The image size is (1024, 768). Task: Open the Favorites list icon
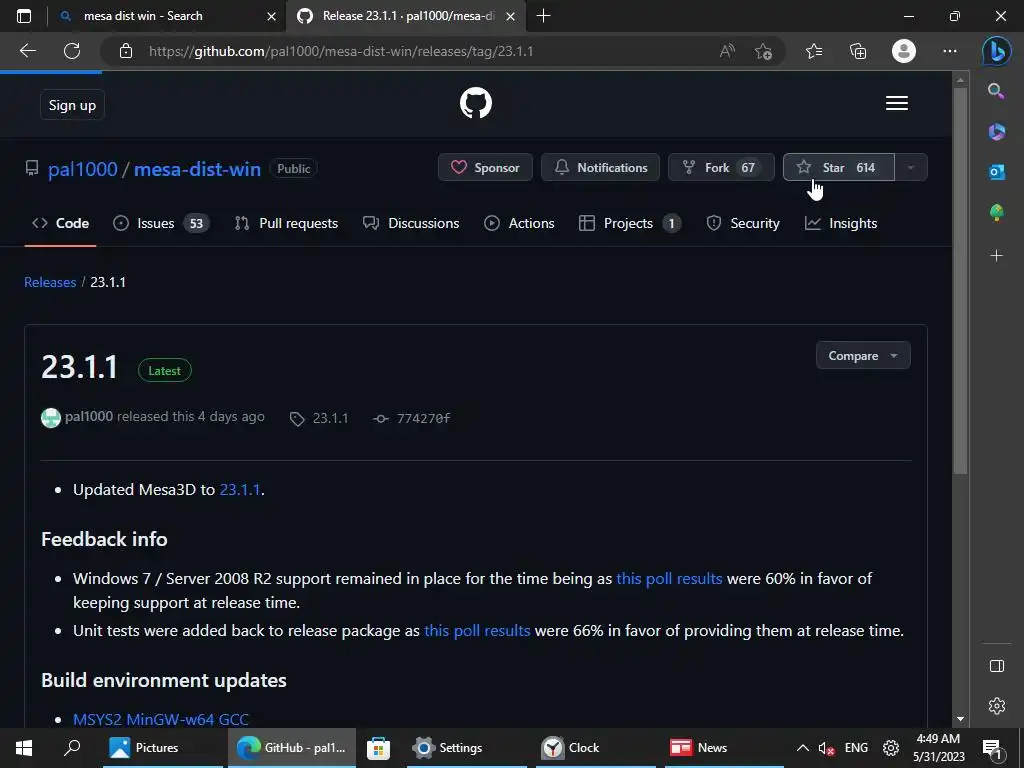(814, 51)
